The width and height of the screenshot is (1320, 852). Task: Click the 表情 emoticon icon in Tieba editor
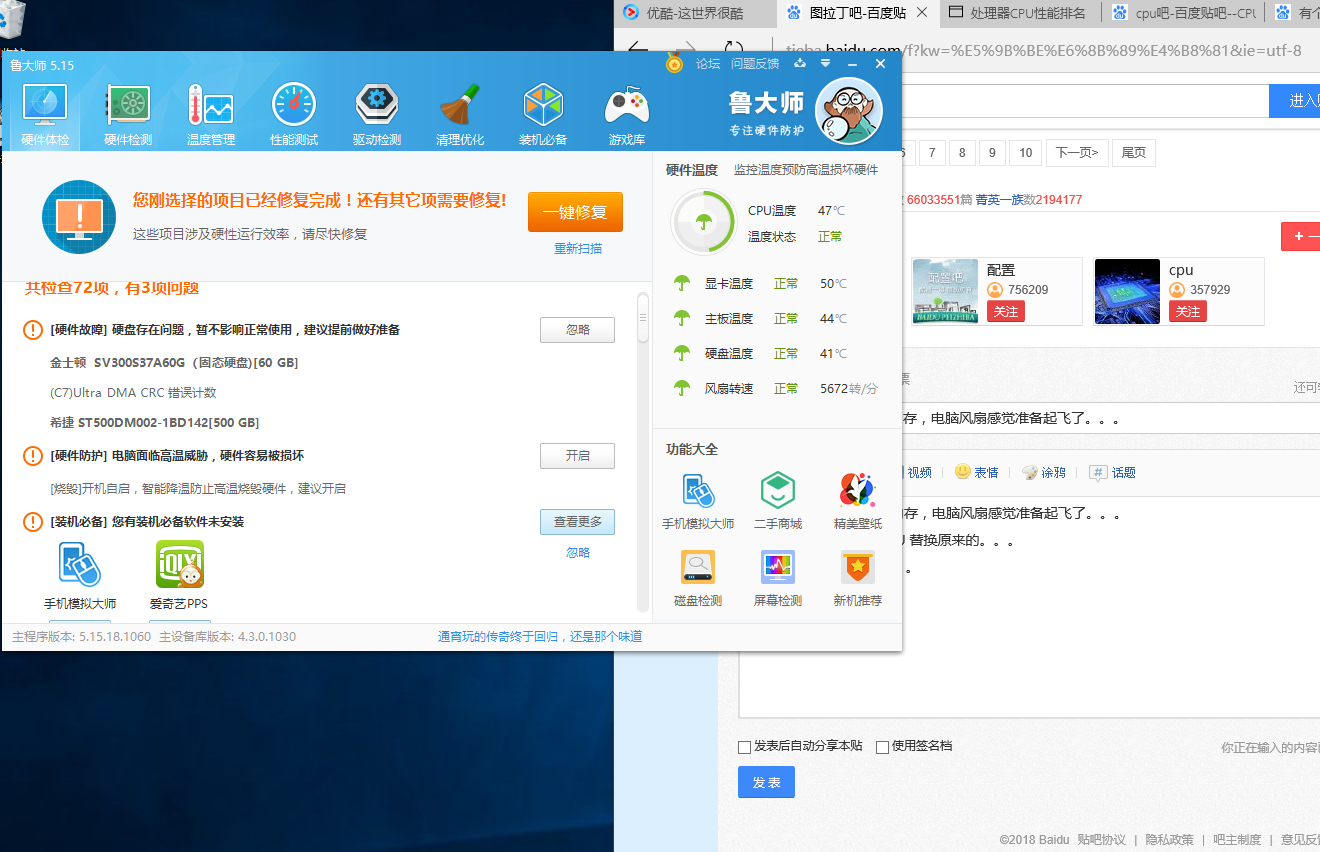point(963,471)
